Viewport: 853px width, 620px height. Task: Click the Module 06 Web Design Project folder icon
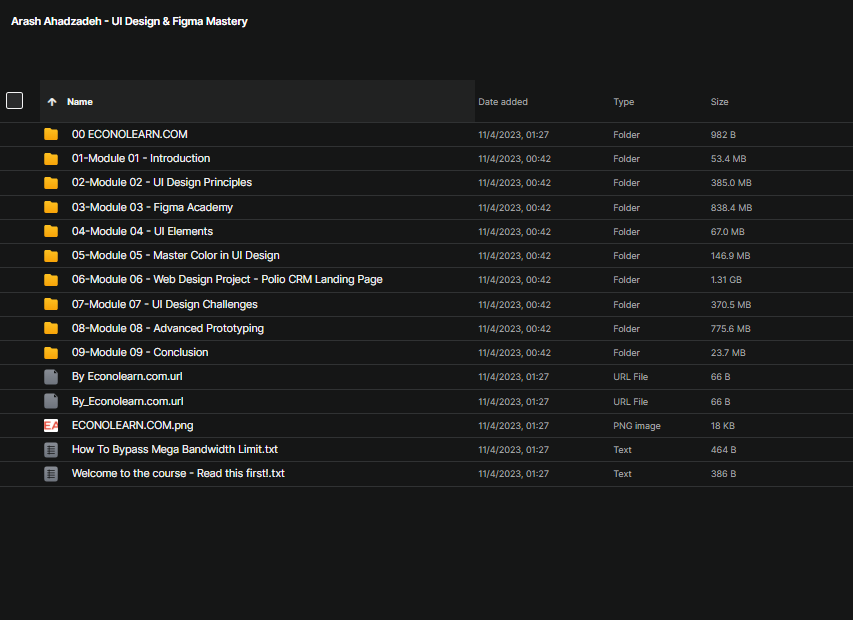click(51, 280)
